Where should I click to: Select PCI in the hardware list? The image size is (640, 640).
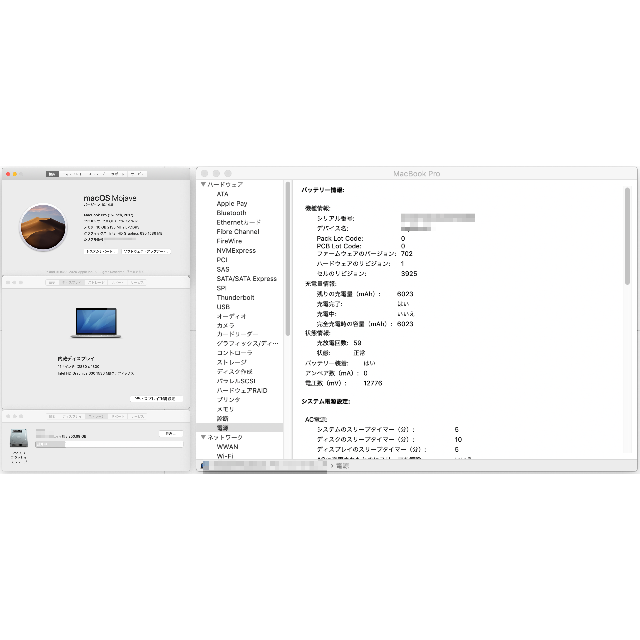tap(222, 260)
